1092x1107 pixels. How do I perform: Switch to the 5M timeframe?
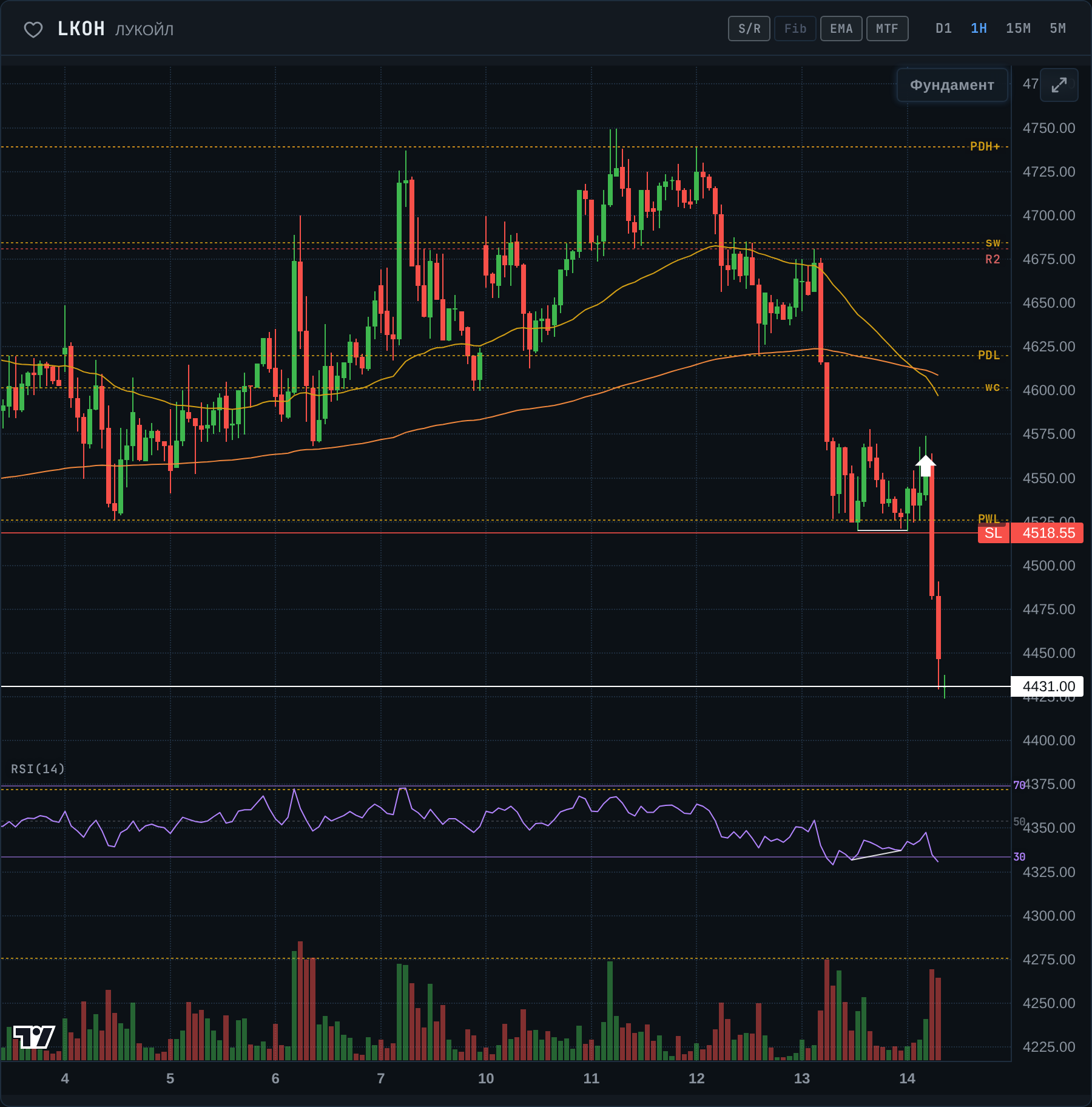tap(1058, 29)
